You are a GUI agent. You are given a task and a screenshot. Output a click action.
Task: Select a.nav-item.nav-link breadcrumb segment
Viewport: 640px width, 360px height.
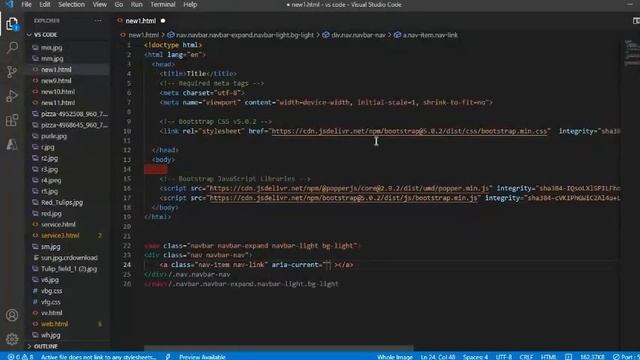(430, 35)
